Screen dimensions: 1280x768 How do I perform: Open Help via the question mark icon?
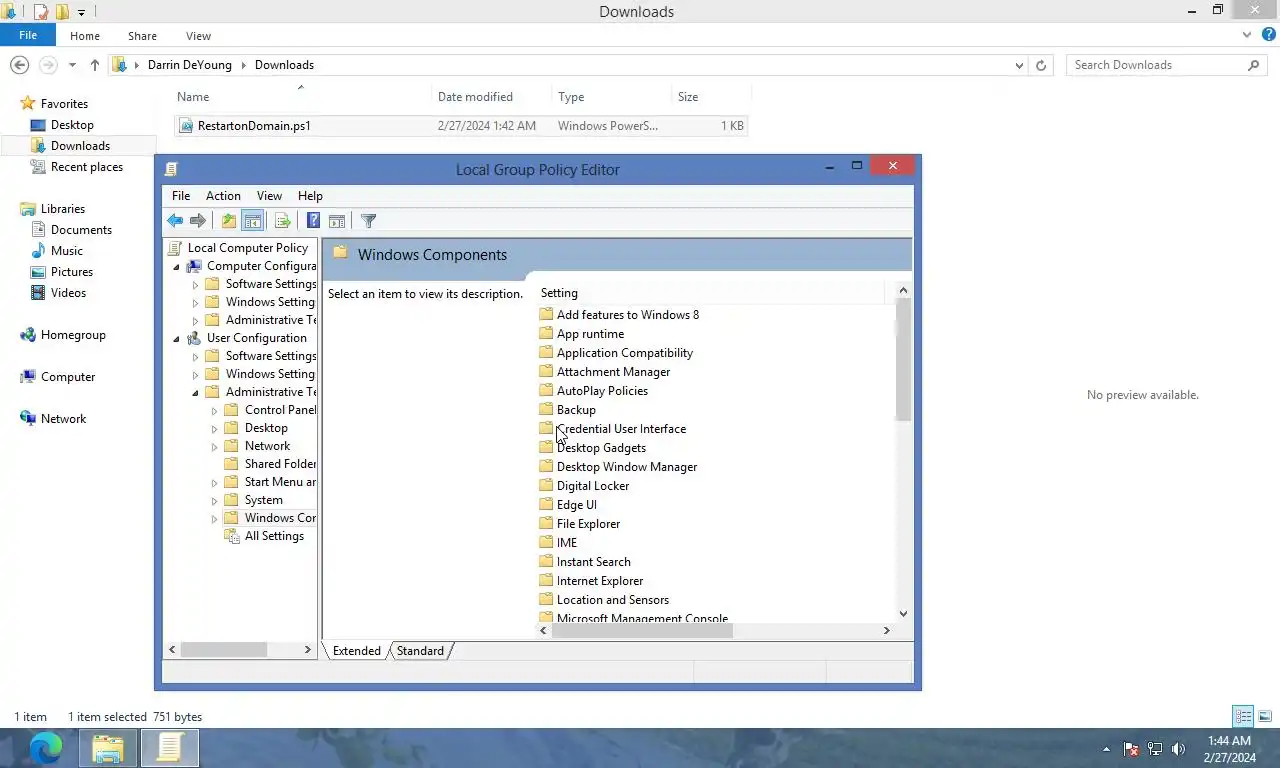pos(313,221)
